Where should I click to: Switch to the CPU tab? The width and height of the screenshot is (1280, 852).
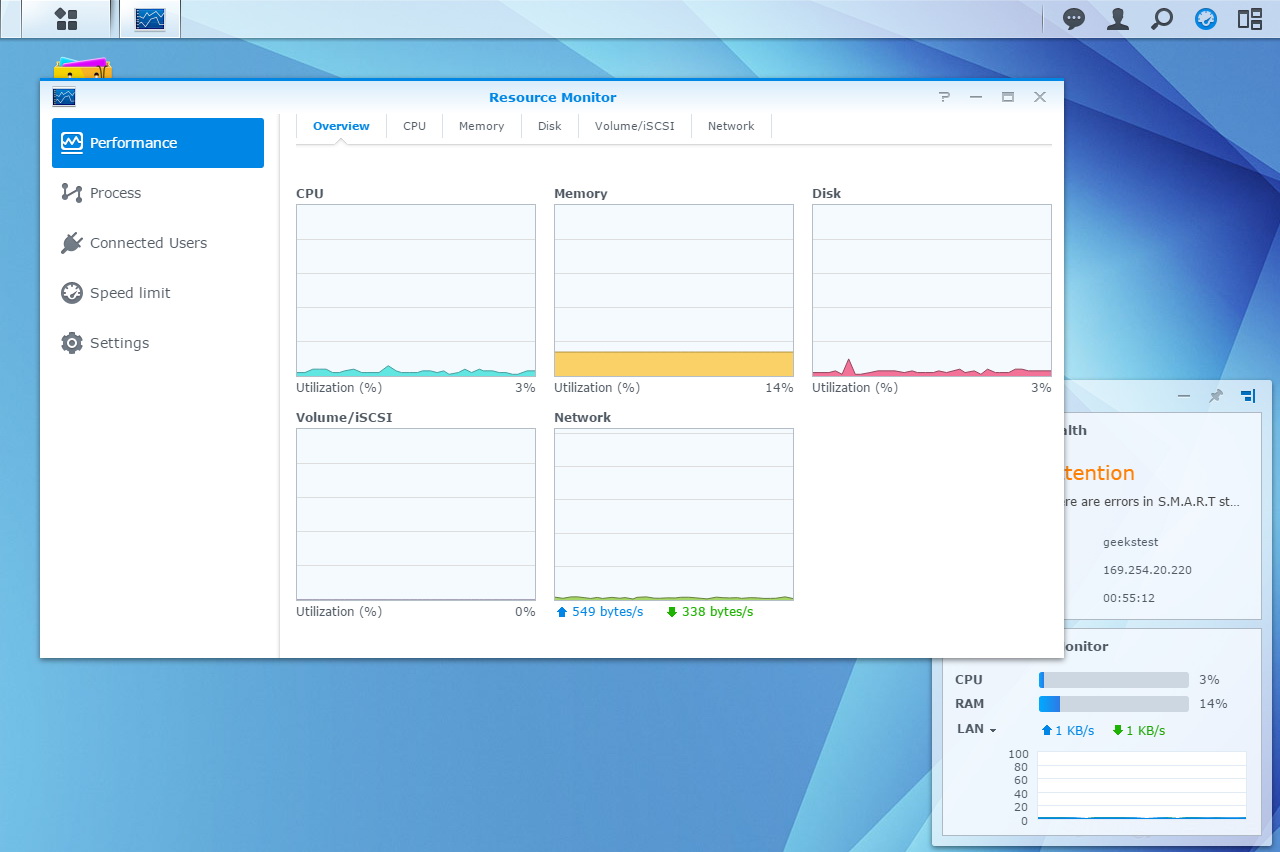tap(414, 126)
